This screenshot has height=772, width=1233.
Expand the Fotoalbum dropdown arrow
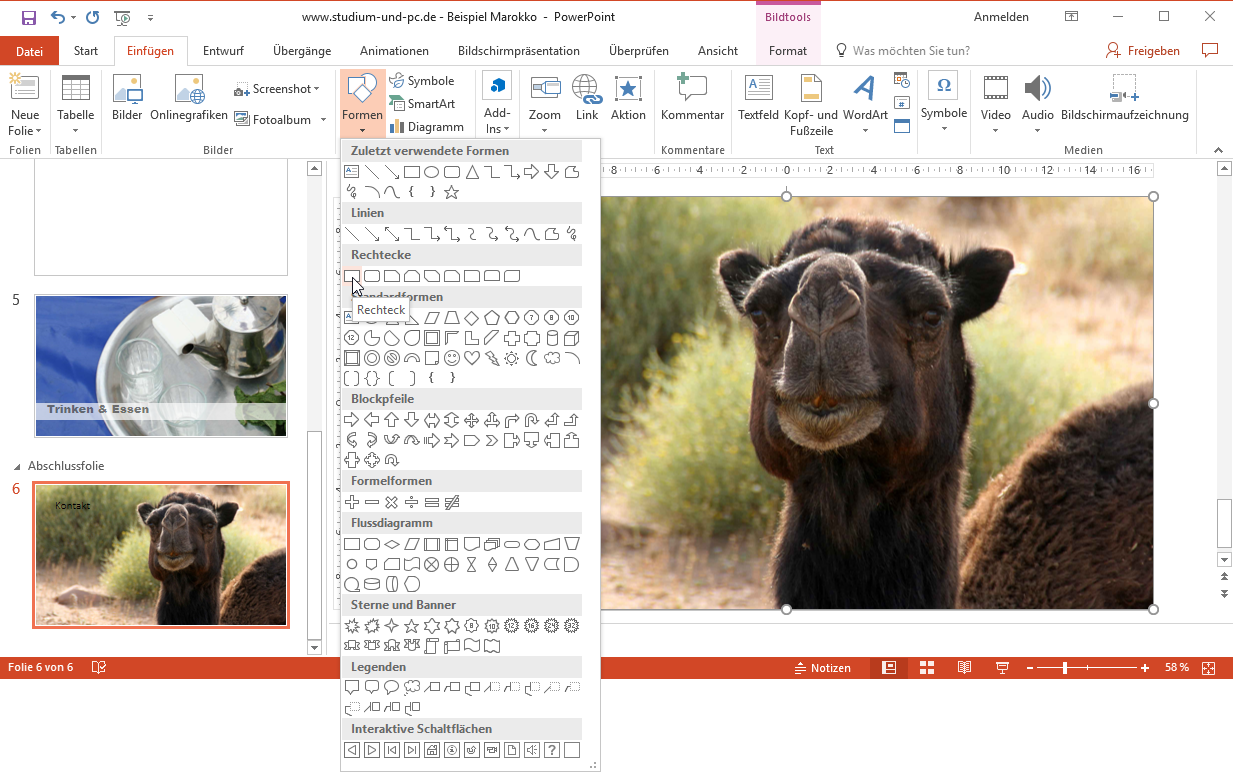(x=323, y=119)
